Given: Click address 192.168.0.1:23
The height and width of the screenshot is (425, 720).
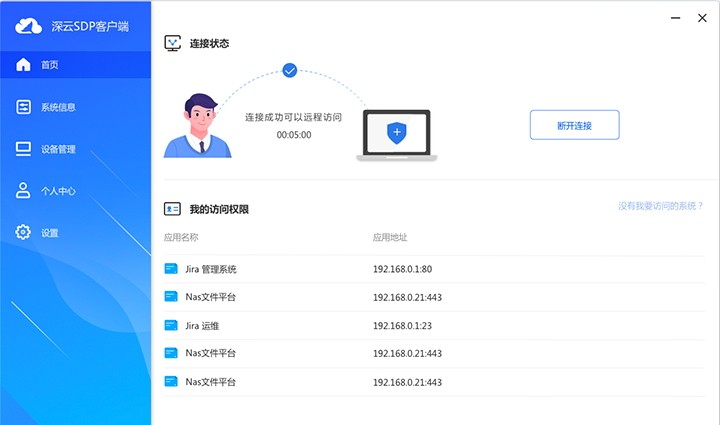Looking at the screenshot, I should tap(402, 326).
